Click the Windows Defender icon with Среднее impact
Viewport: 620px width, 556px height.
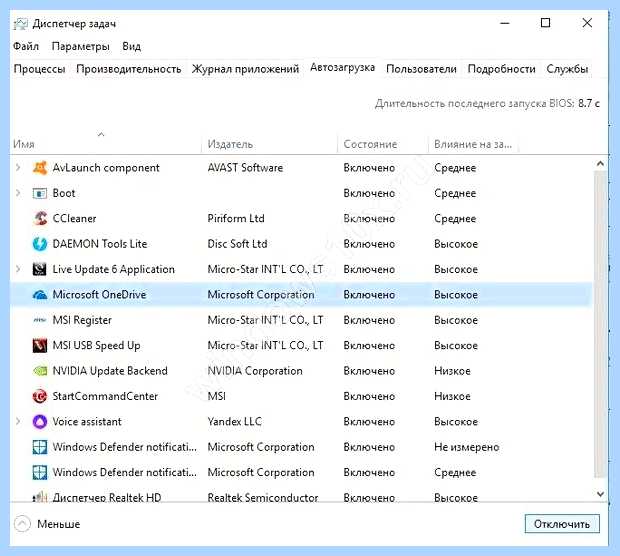(x=40, y=473)
